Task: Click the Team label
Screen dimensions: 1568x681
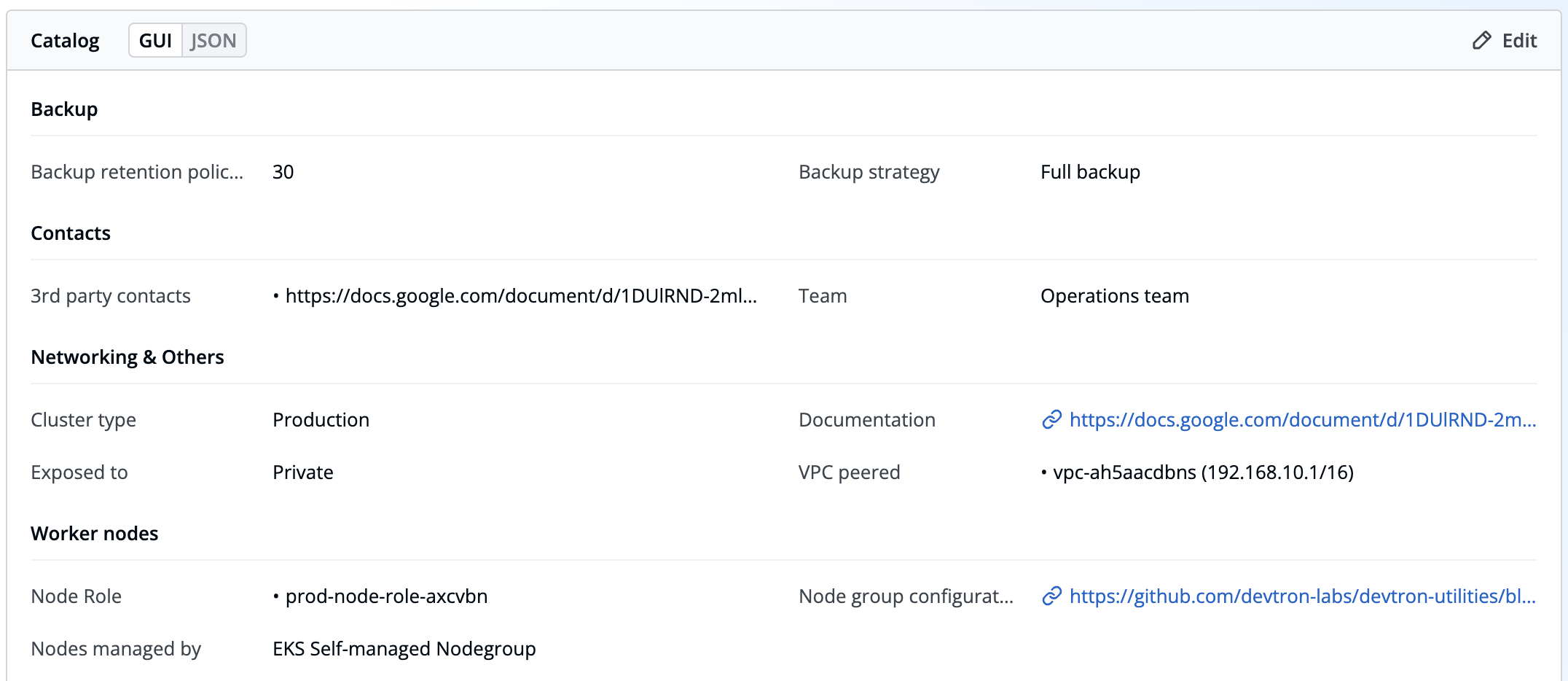Action: point(823,296)
